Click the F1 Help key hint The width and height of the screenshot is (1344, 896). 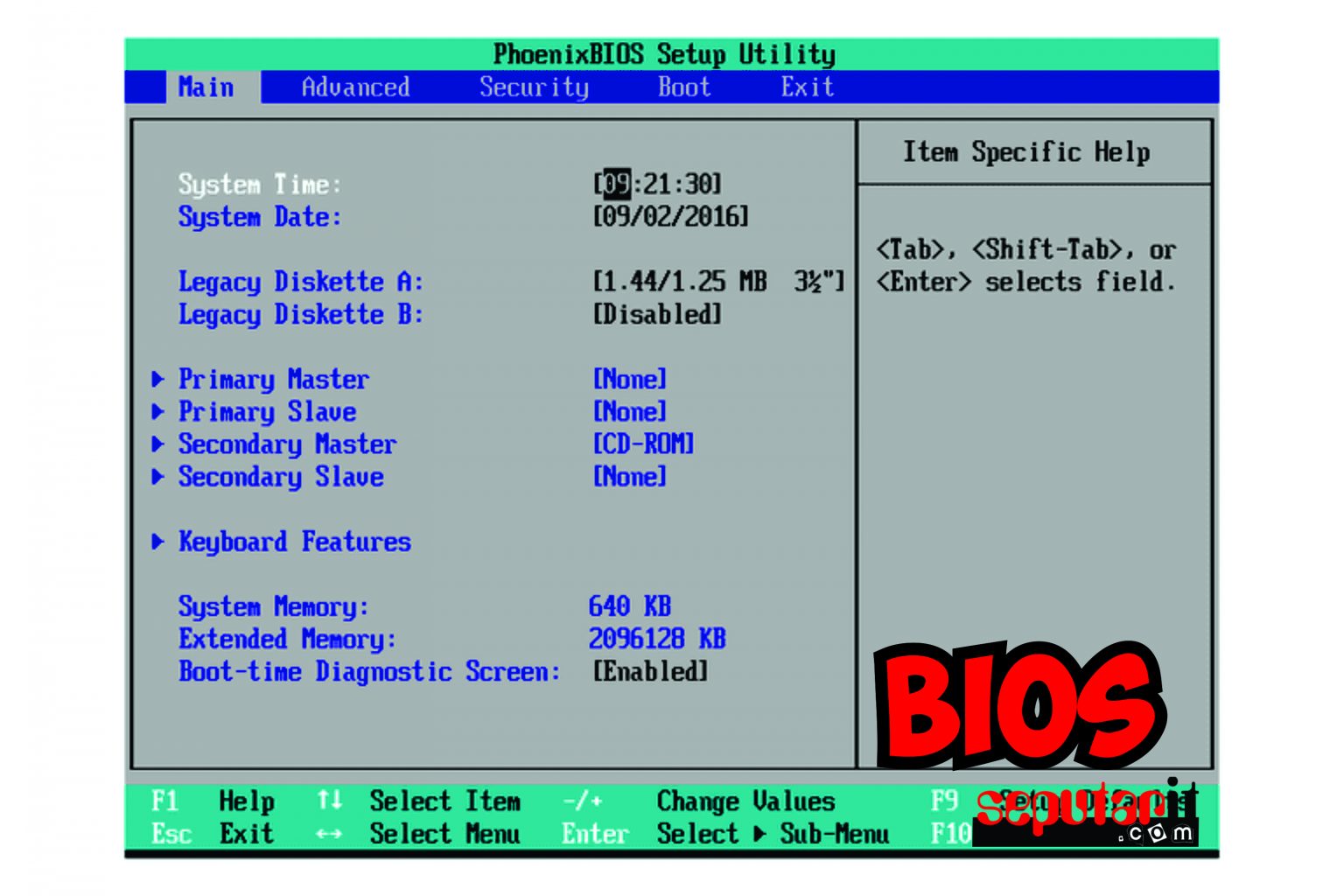213,801
